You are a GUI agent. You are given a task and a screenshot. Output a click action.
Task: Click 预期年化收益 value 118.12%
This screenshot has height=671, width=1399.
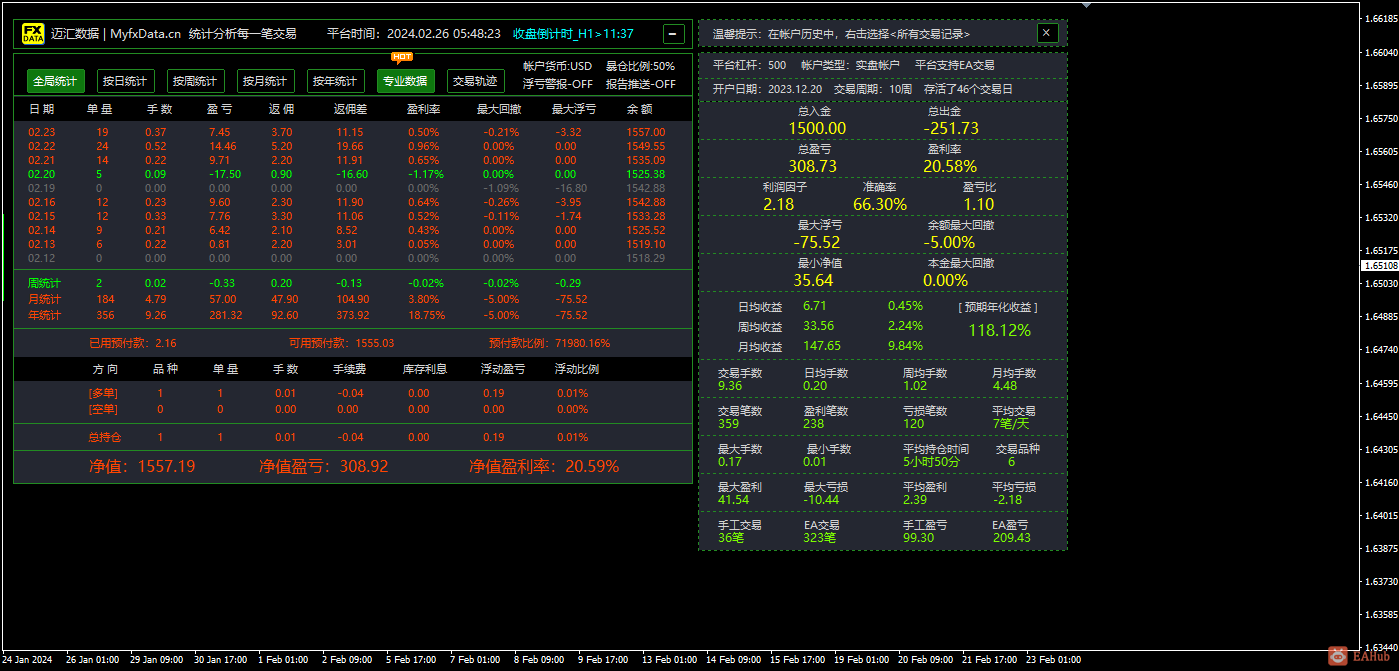(x=999, y=330)
